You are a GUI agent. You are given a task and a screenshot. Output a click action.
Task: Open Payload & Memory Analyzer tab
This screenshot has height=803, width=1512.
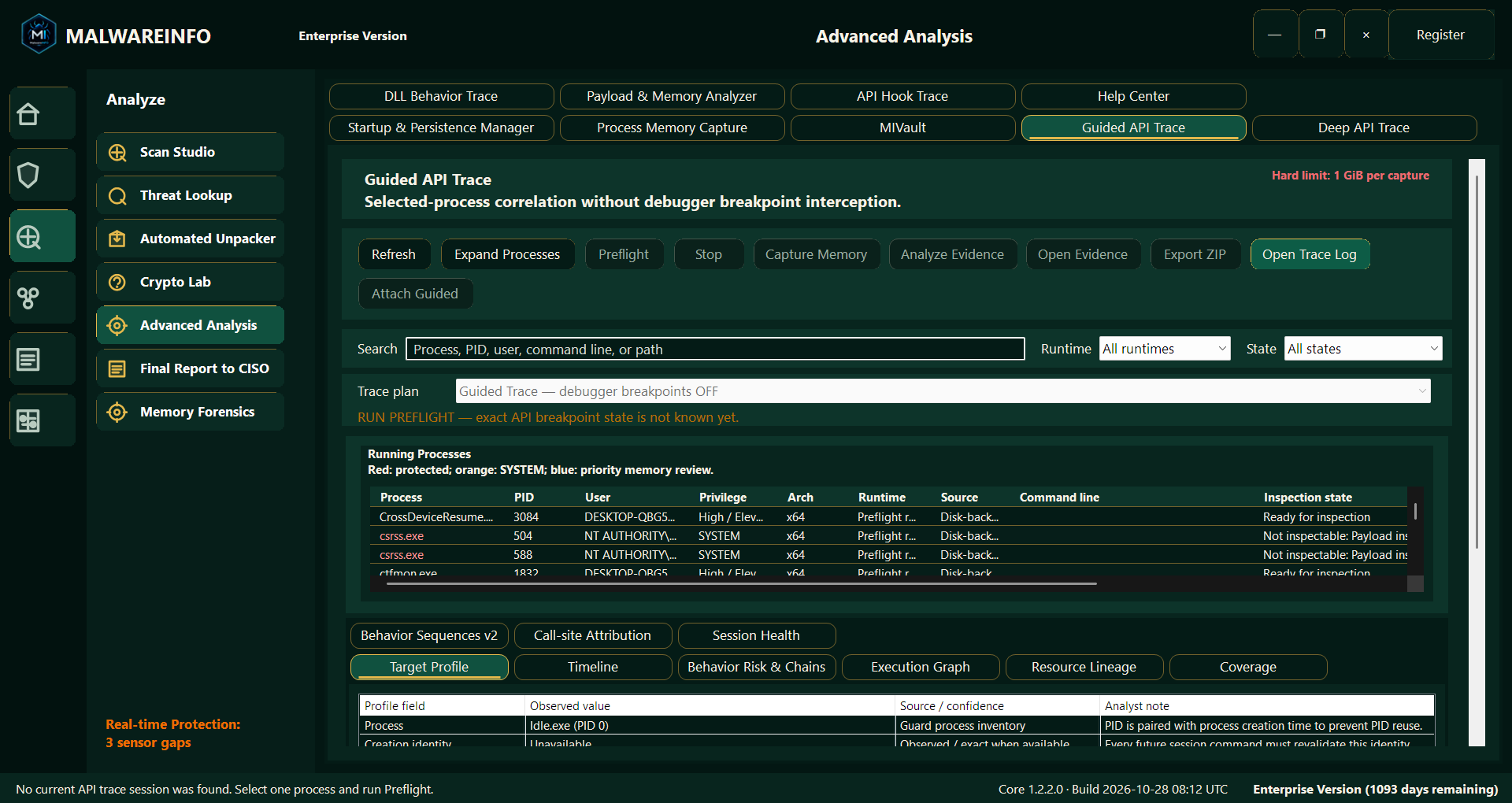672,96
